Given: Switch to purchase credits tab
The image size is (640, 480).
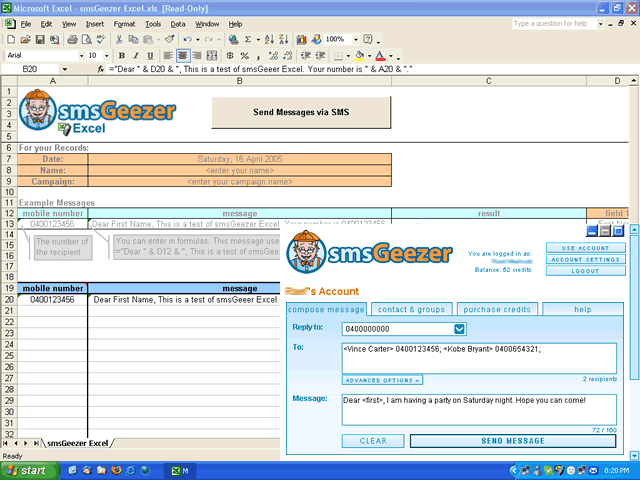Looking at the screenshot, I should (497, 309).
